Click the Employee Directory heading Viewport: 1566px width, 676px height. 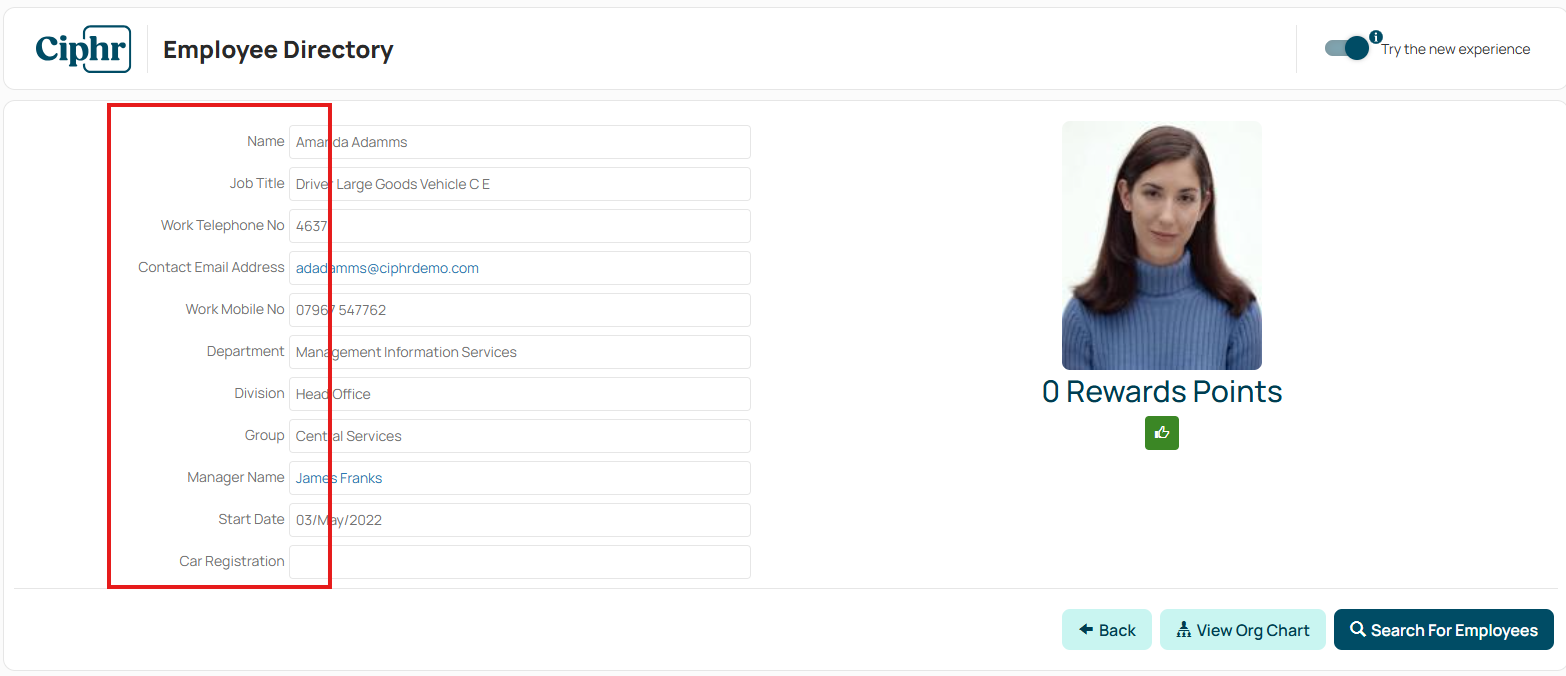click(x=278, y=50)
